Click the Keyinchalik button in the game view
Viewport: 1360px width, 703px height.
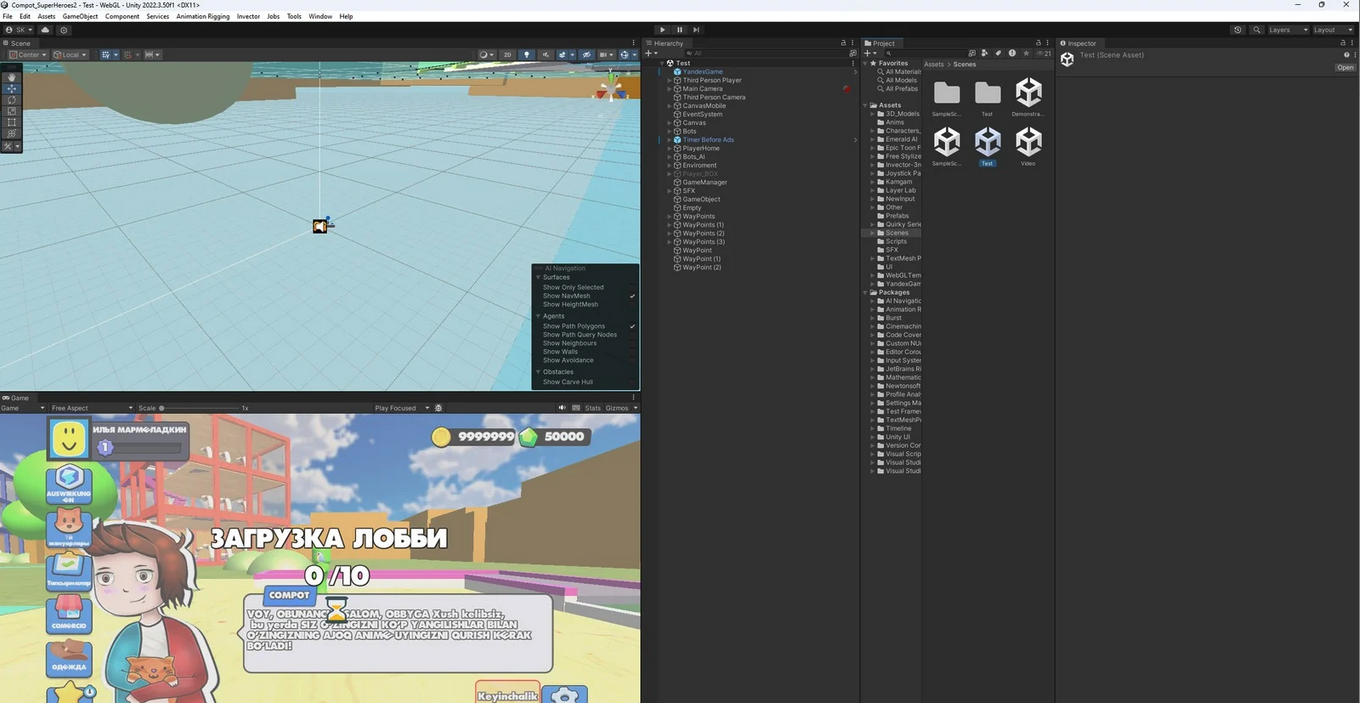508,694
